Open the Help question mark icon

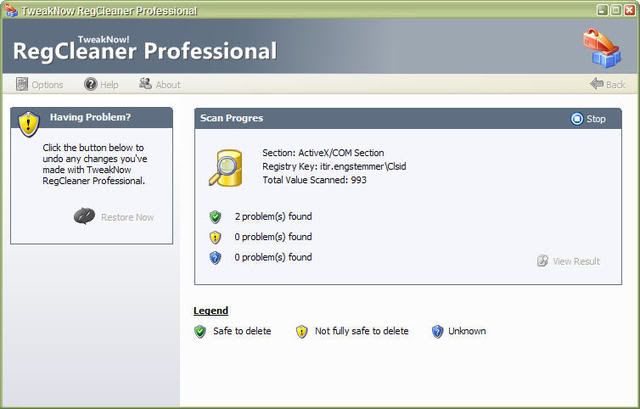90,84
